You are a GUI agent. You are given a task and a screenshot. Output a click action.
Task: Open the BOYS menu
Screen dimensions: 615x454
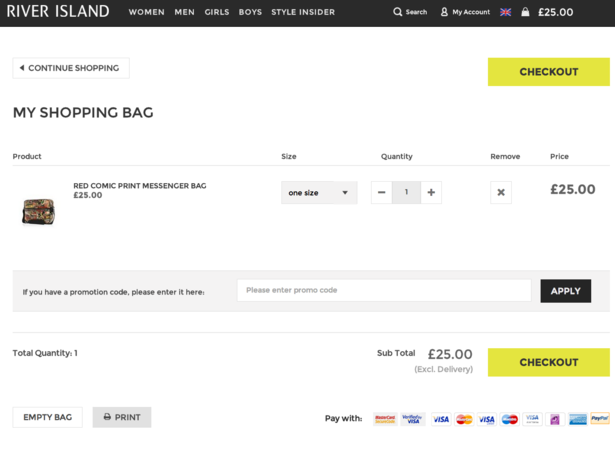250,12
